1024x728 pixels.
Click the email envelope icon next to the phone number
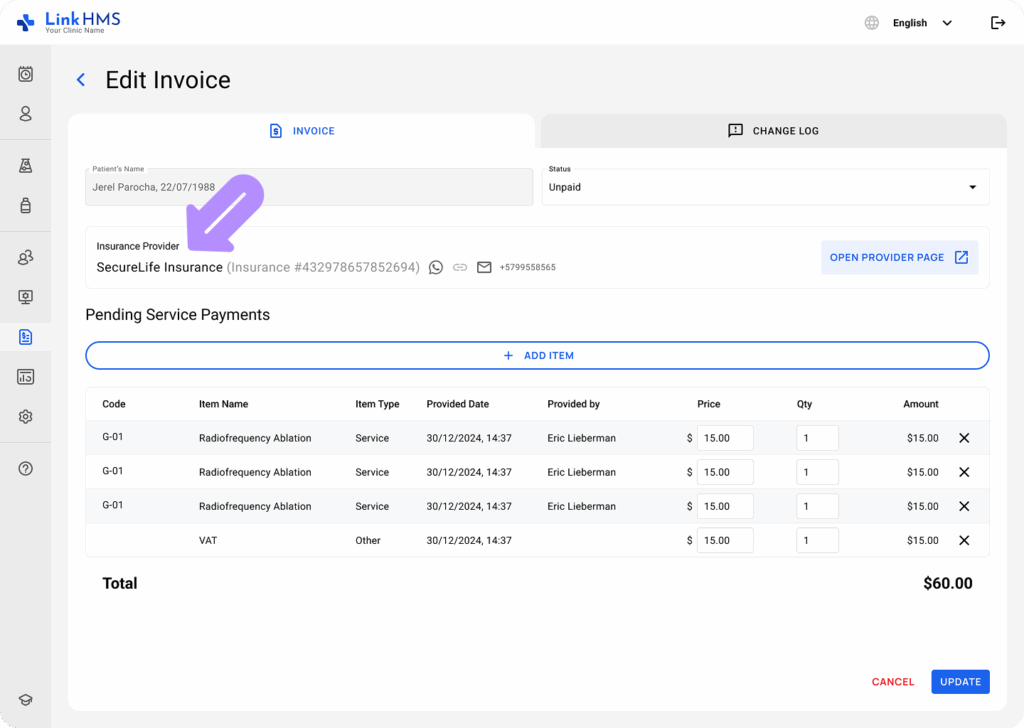[484, 267]
